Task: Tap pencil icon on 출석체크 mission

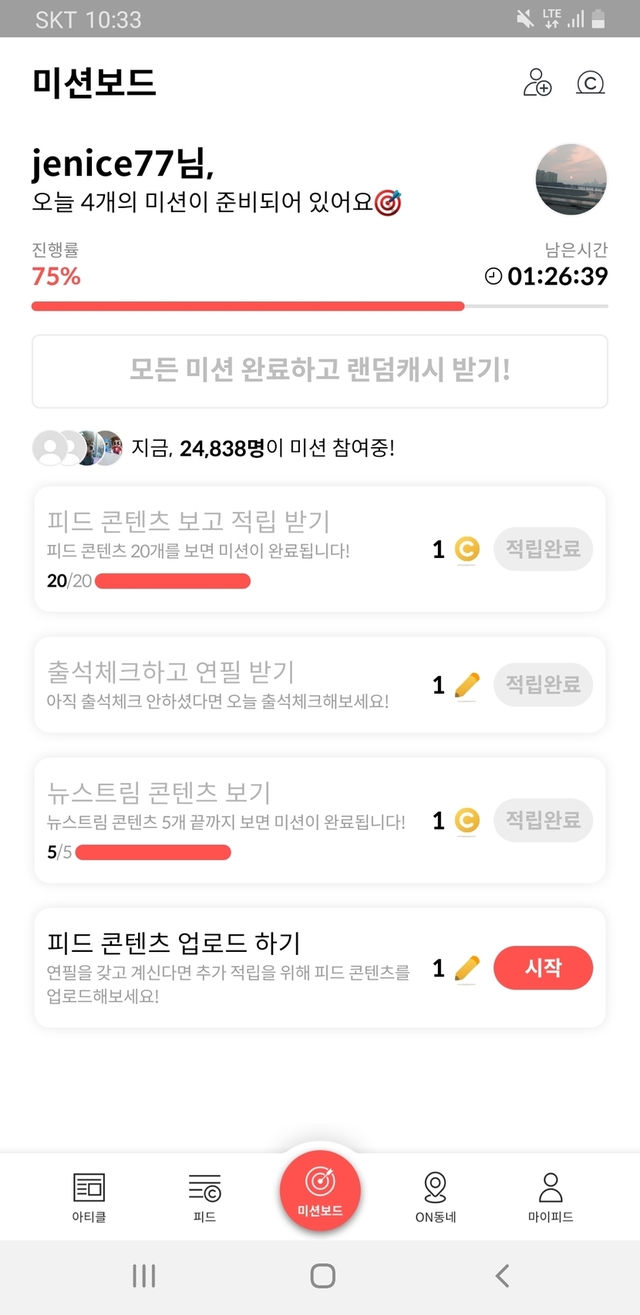Action: click(x=467, y=685)
